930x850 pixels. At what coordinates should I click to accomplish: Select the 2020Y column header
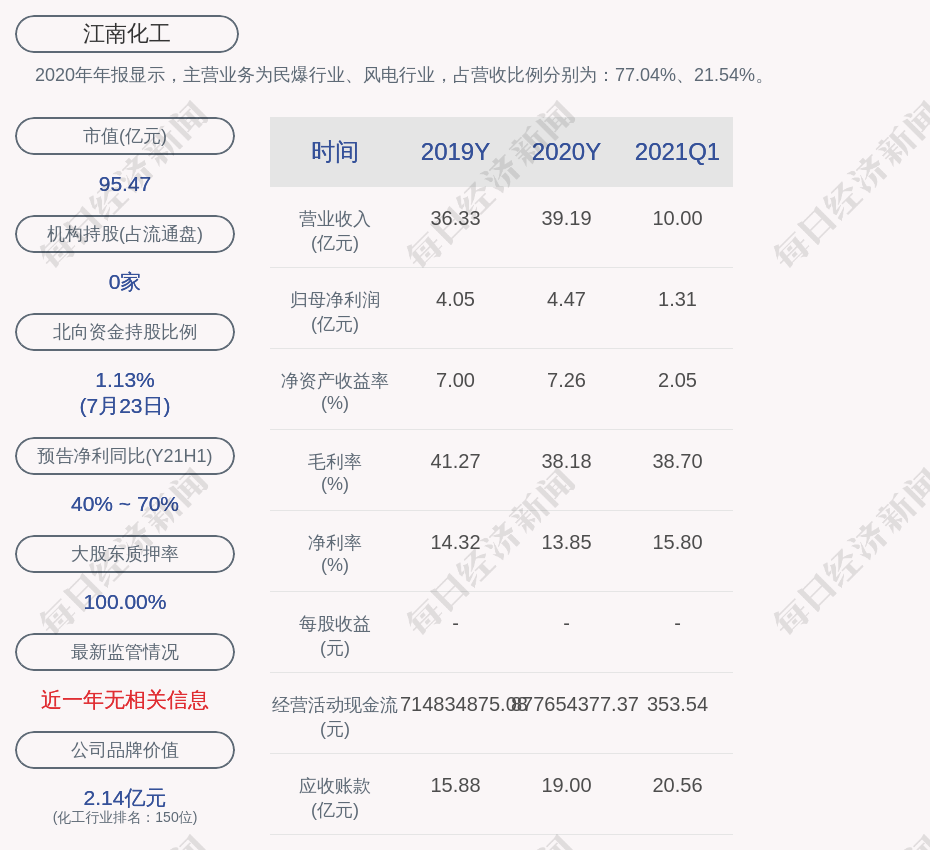pyautogui.click(x=566, y=152)
